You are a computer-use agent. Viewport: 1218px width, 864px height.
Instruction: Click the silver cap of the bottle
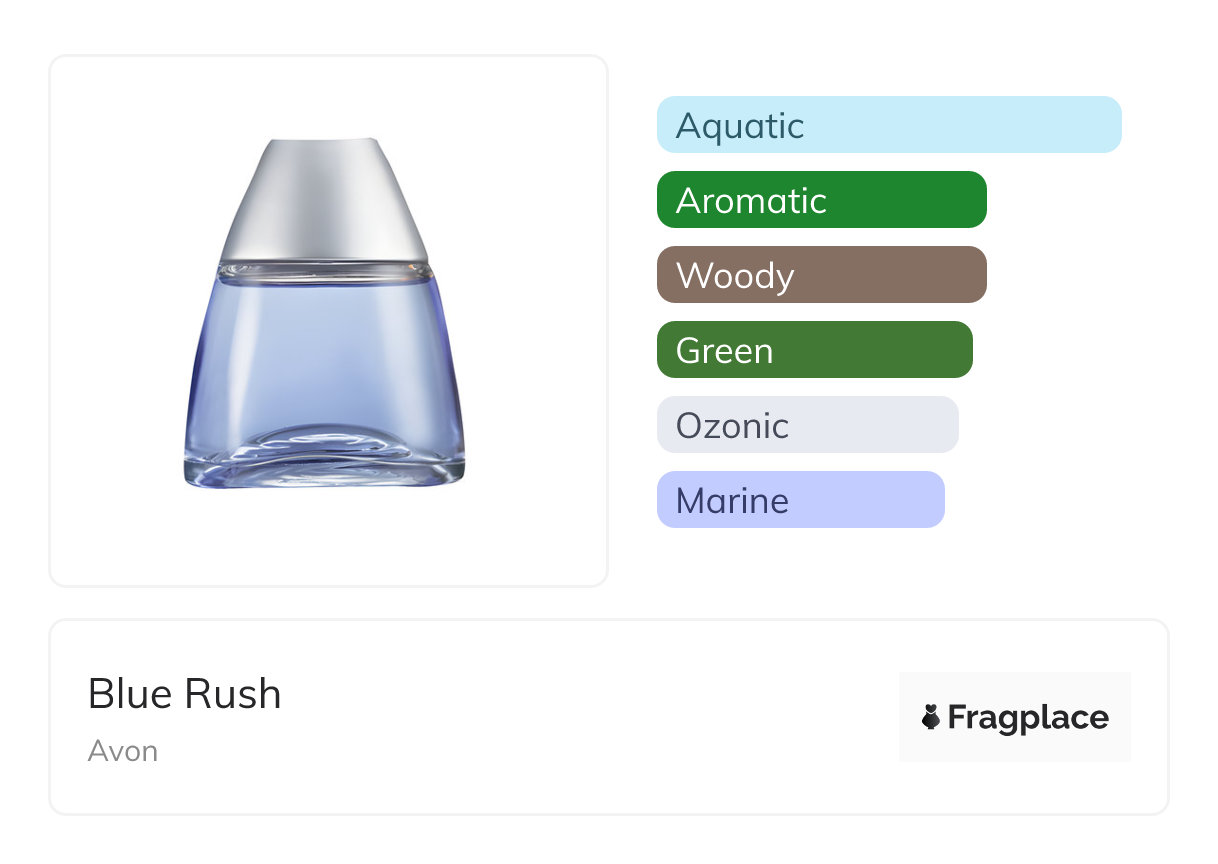coord(325,200)
